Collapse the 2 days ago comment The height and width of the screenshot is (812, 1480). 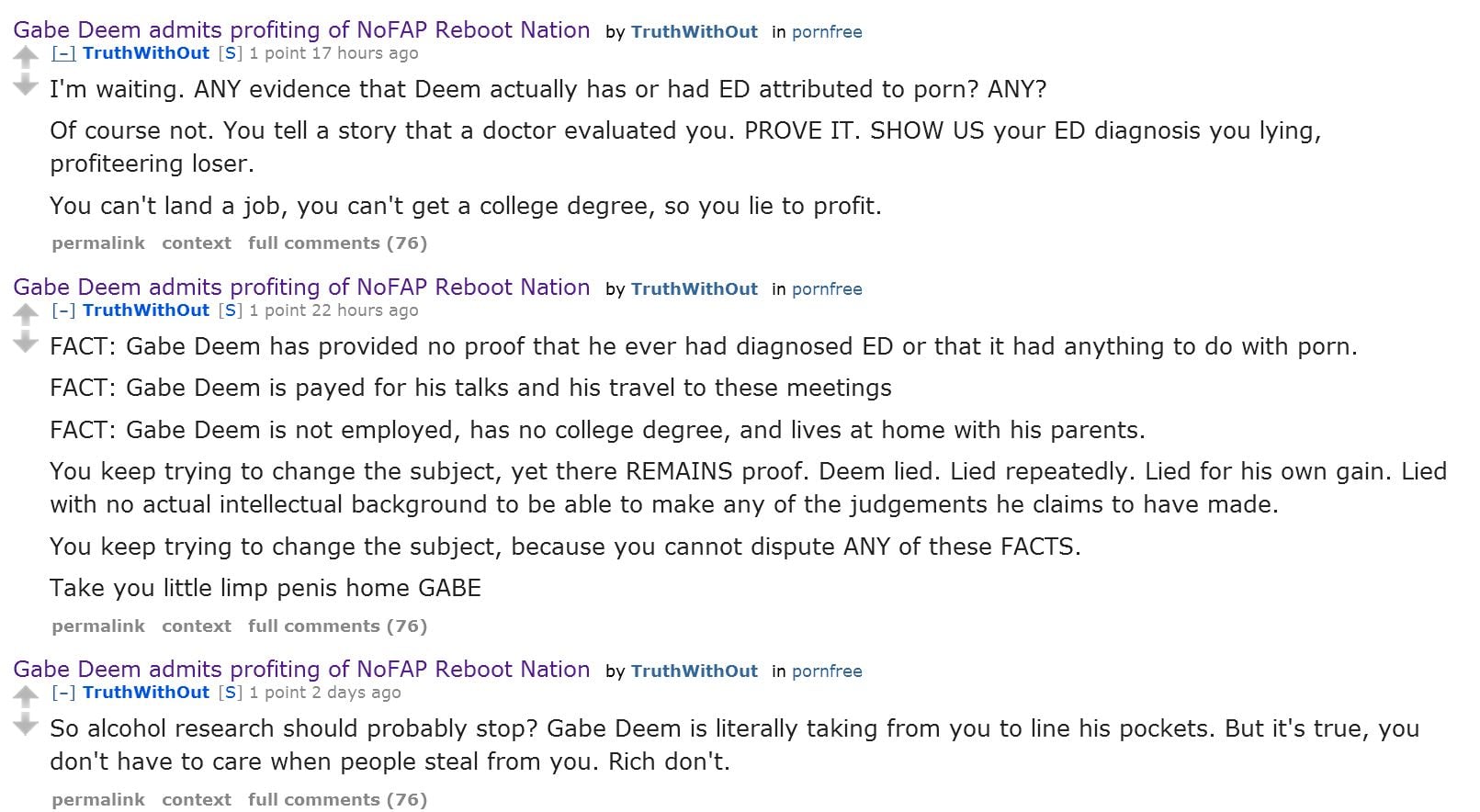(x=63, y=693)
